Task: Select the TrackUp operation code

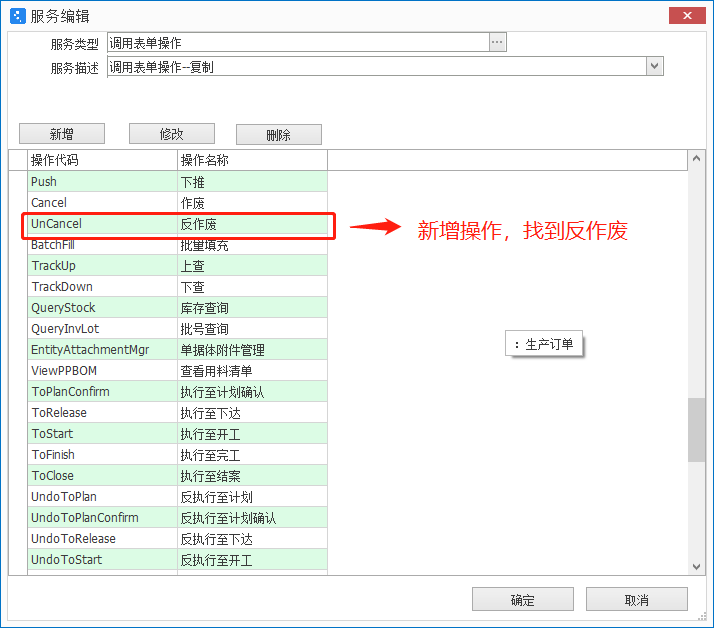Action: tap(102, 265)
